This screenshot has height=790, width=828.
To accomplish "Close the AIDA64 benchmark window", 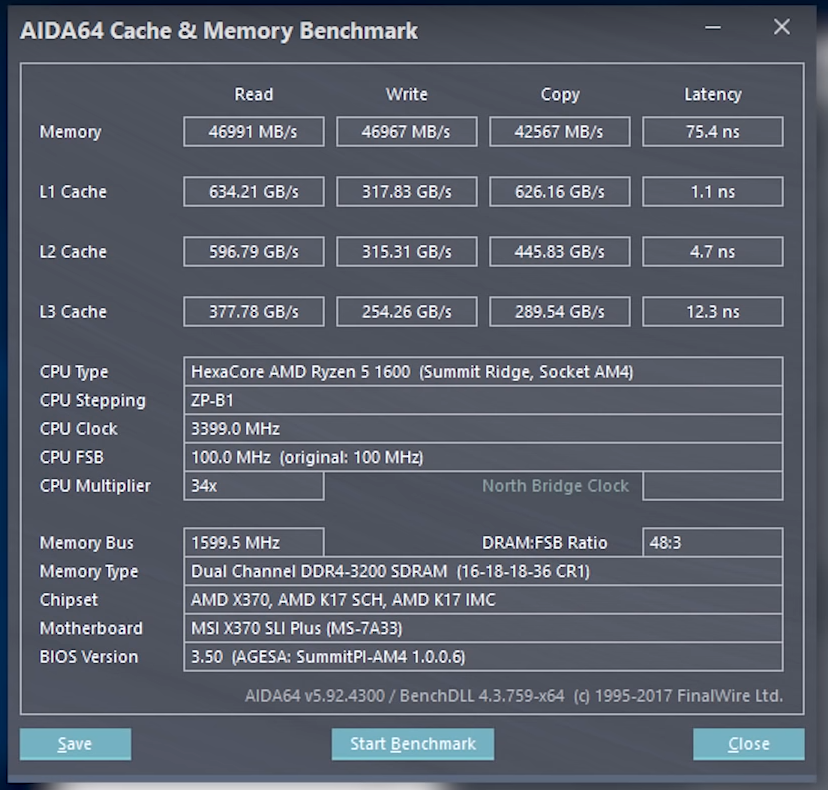I will point(782,28).
